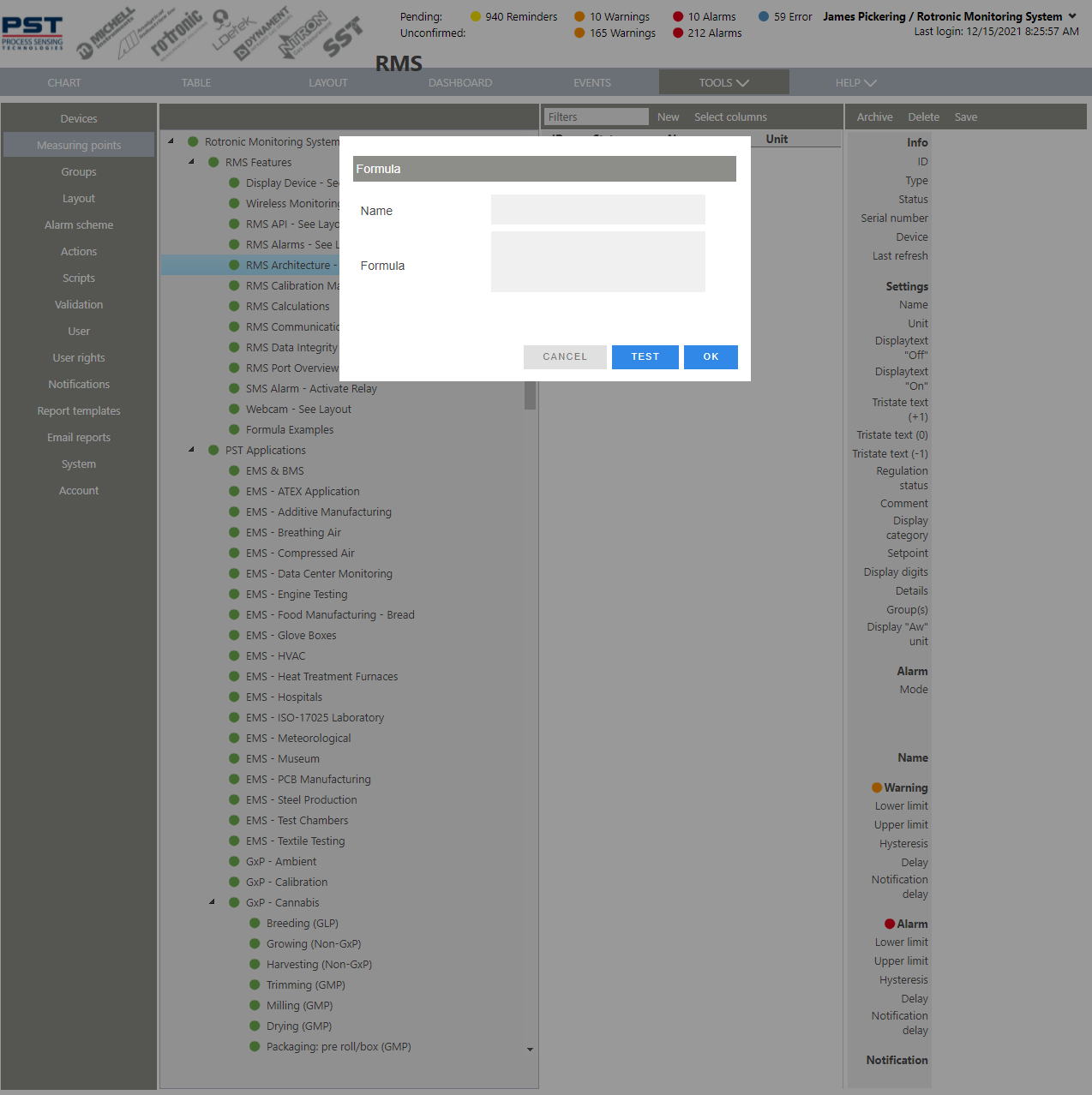
Task: Open Measuring points in the sidebar
Action: pyautogui.click(x=79, y=145)
